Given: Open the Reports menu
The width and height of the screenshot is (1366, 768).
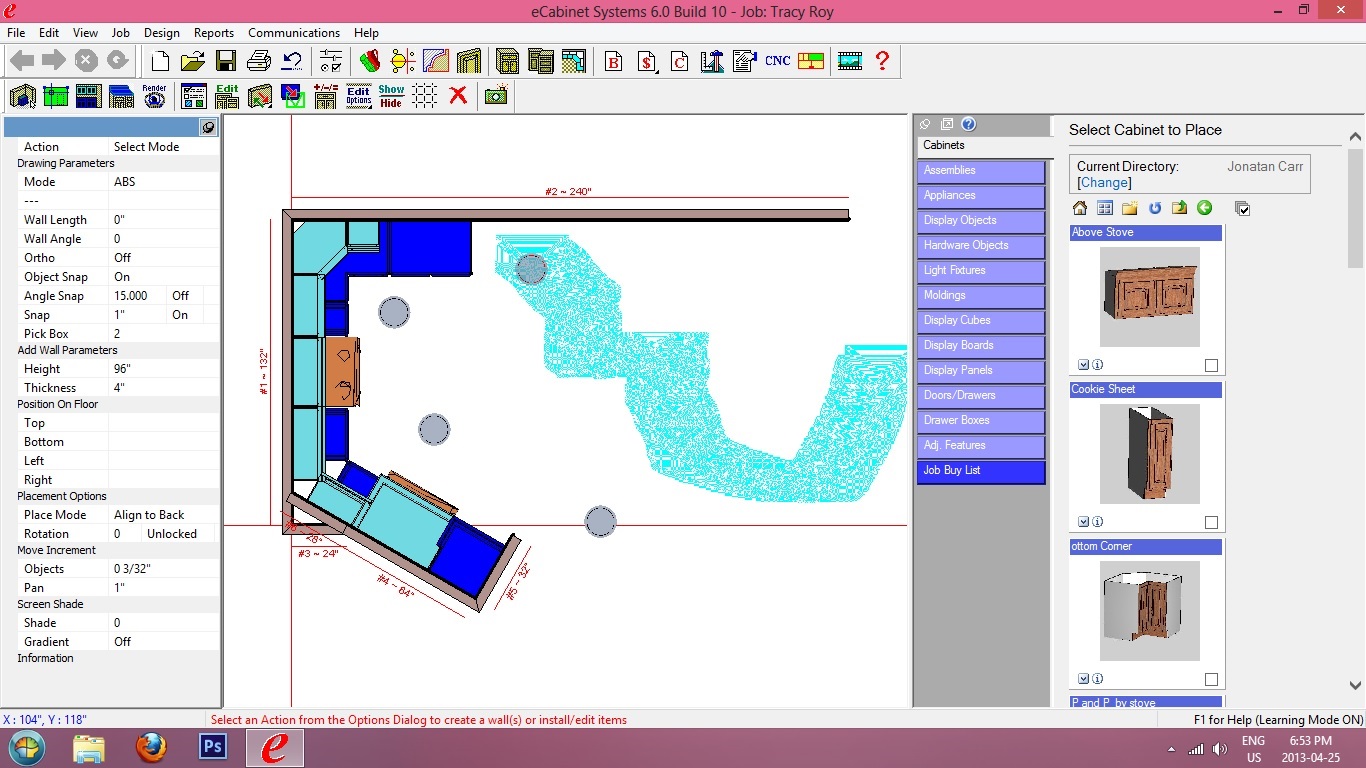Looking at the screenshot, I should pyautogui.click(x=213, y=33).
